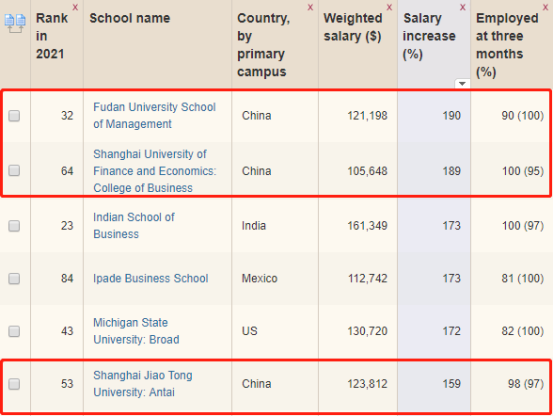This screenshot has width=554, height=416.
Task: Click the compare schools icon
Action: 15,24
